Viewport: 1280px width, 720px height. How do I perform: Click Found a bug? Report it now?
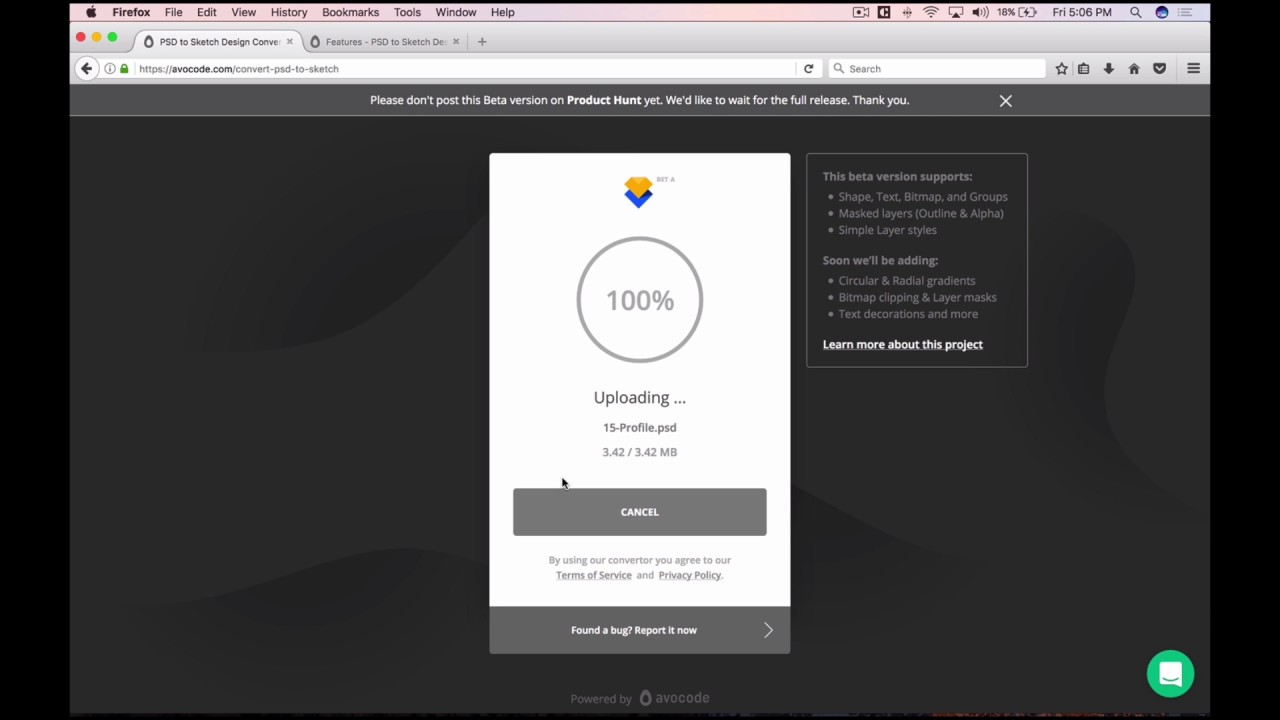pos(634,630)
